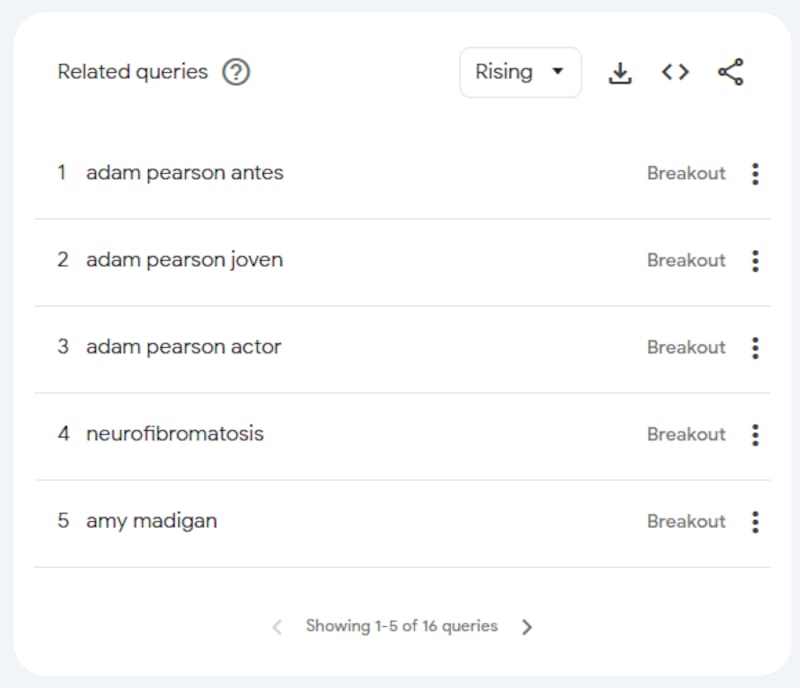Go to previous page of queries
The image size is (800, 688).
pos(278,627)
